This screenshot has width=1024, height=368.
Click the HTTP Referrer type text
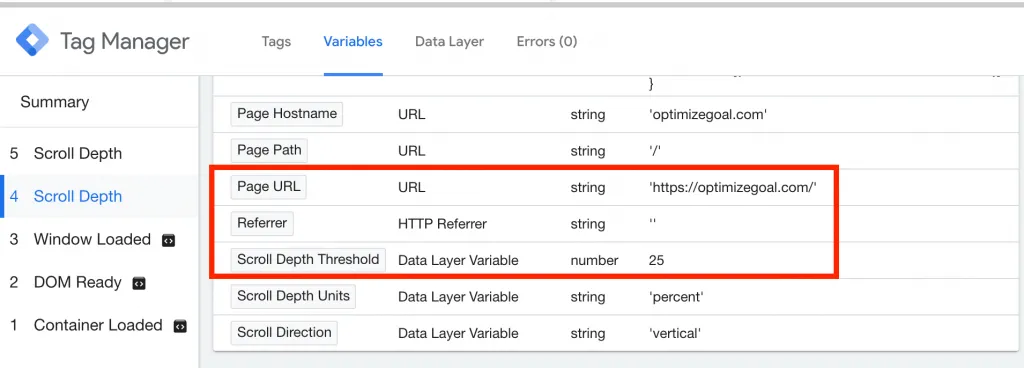442,224
